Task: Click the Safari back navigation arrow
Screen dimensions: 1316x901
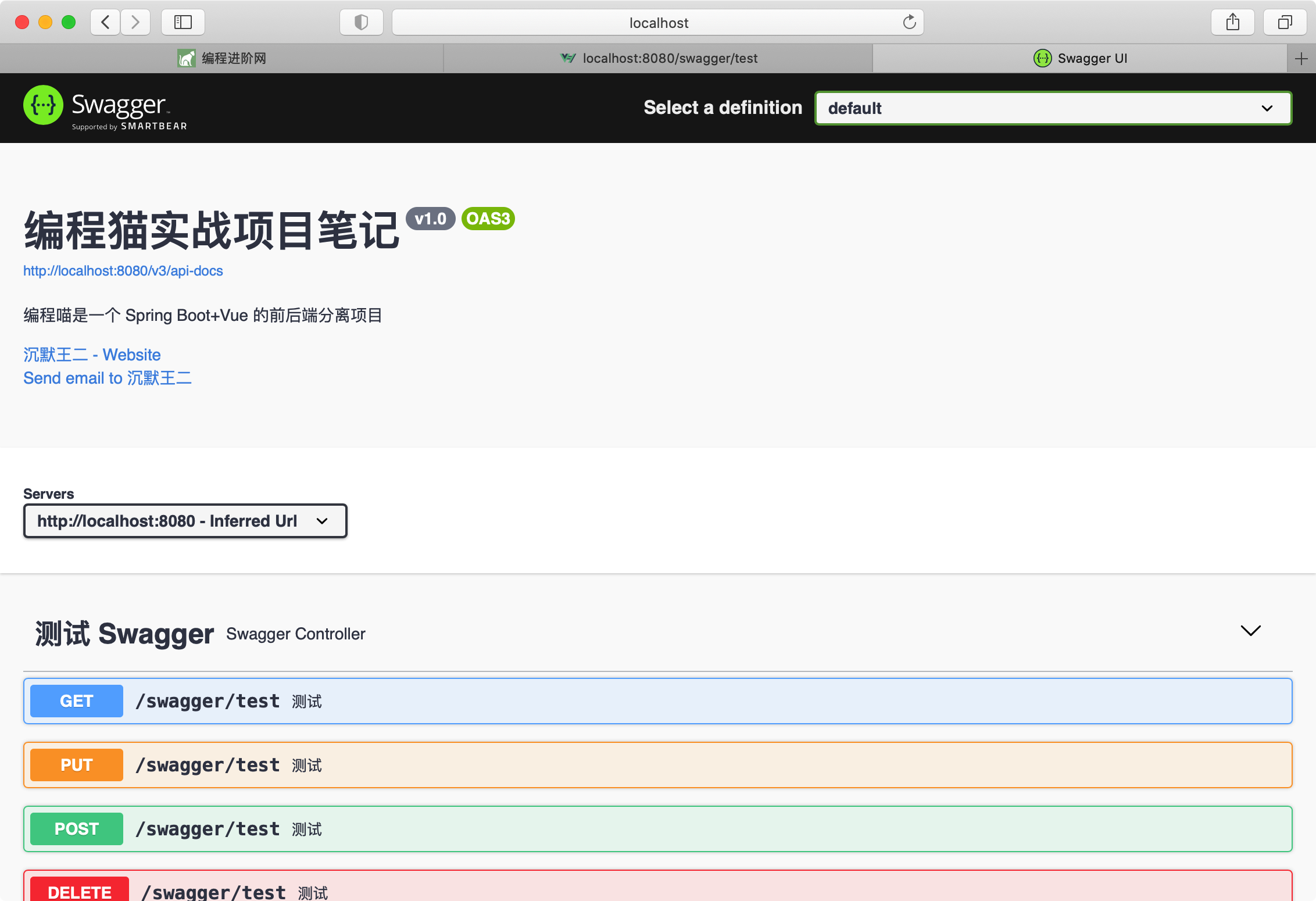Action: click(105, 23)
